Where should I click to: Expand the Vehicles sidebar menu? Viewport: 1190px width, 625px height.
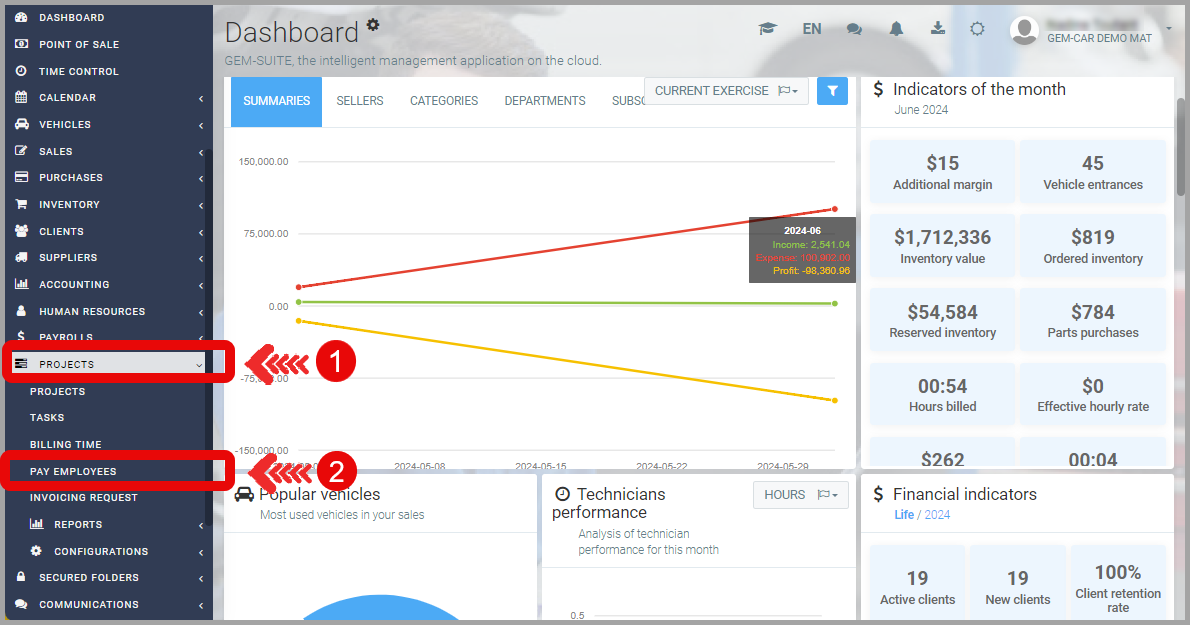(x=108, y=125)
